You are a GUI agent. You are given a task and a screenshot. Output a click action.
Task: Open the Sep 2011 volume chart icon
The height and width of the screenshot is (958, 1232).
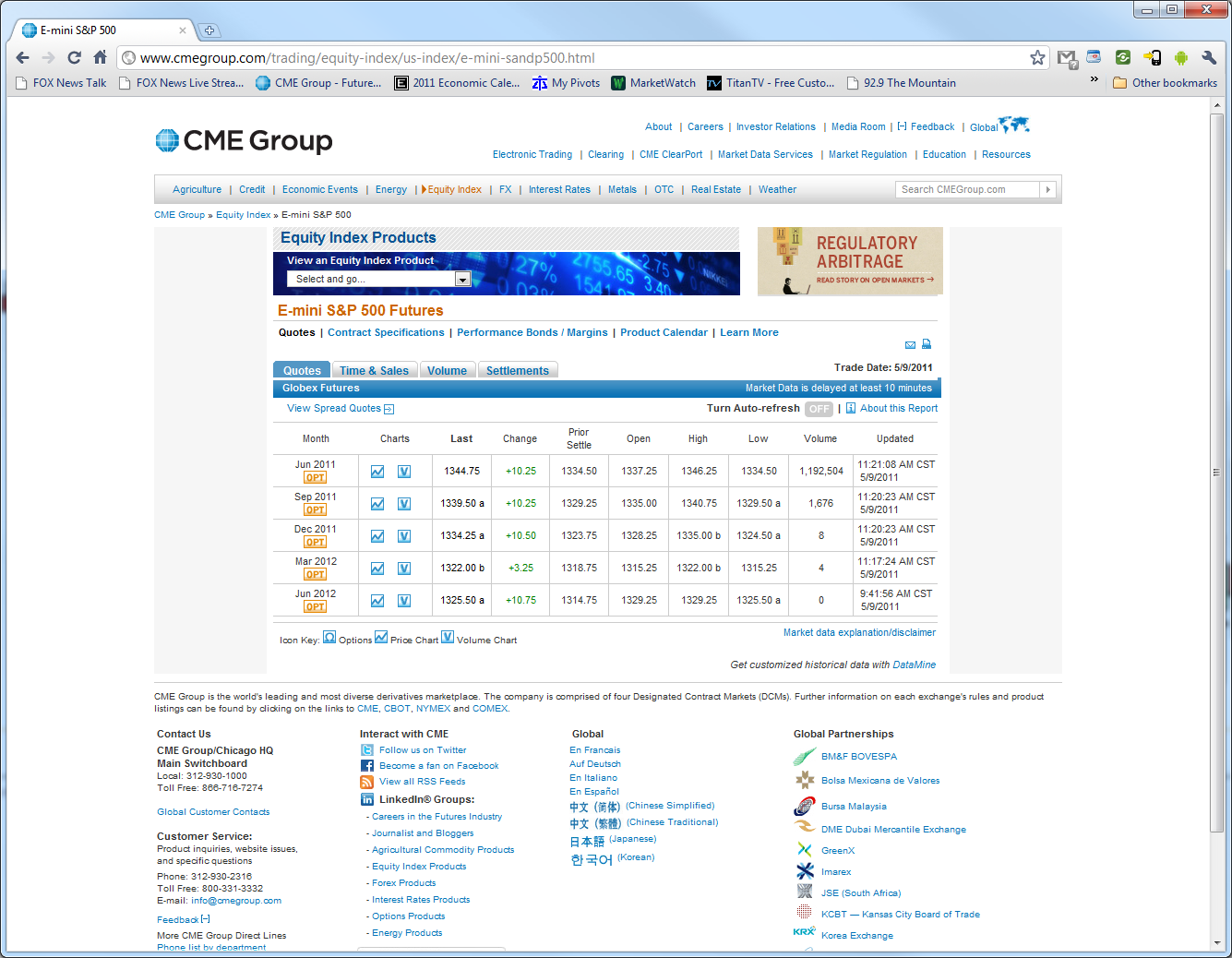click(x=404, y=504)
